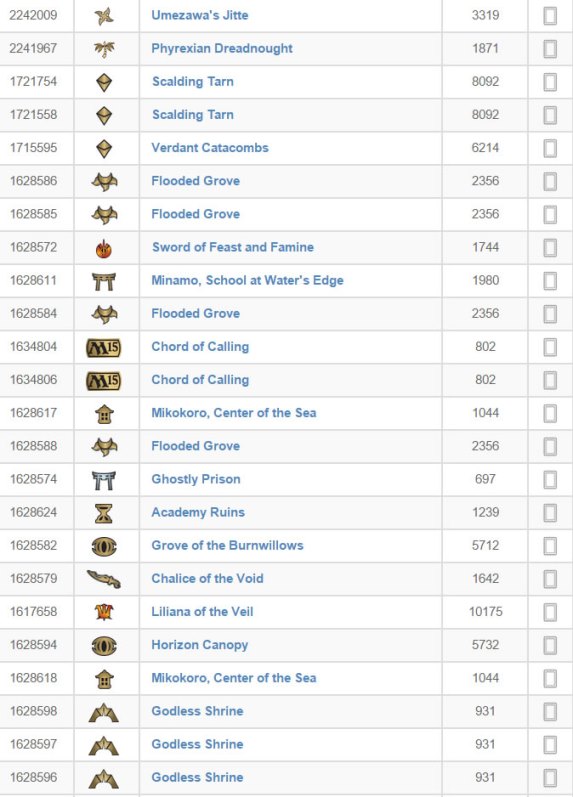Select the checkbox in Liliana of the Veil row
Viewport: 573px width, 797px height.
coord(550,612)
